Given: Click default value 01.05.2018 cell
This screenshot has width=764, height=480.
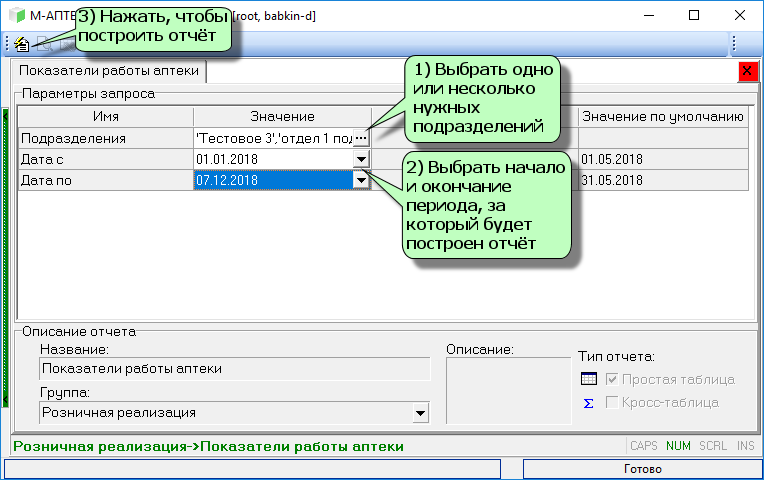Looking at the screenshot, I should (663, 159).
